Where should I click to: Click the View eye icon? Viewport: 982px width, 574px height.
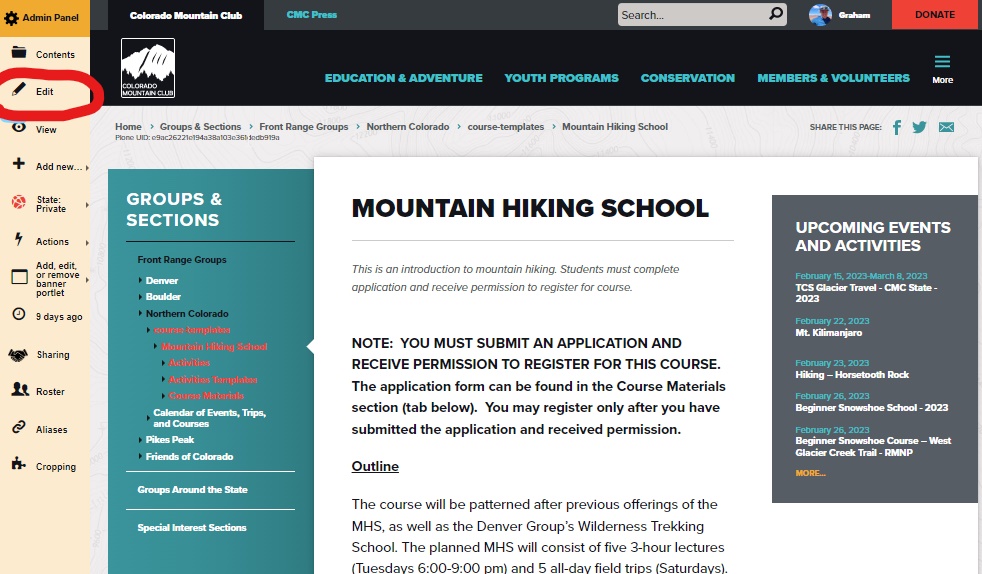coord(19,127)
